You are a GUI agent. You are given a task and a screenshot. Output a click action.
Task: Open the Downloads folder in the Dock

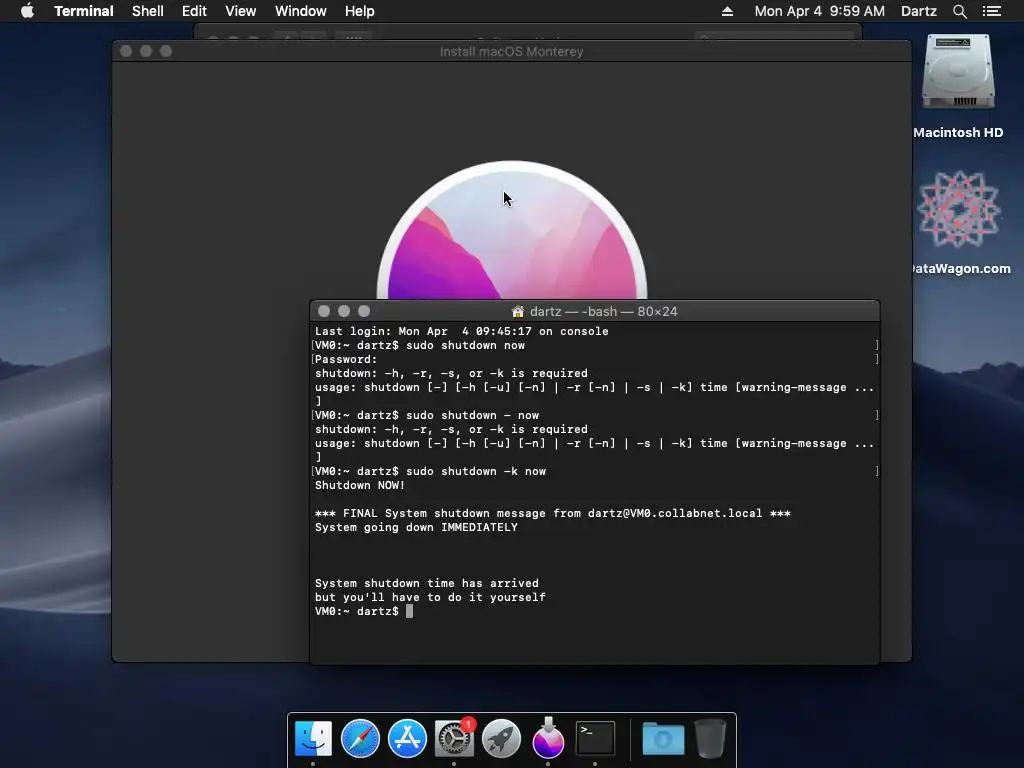click(x=663, y=739)
